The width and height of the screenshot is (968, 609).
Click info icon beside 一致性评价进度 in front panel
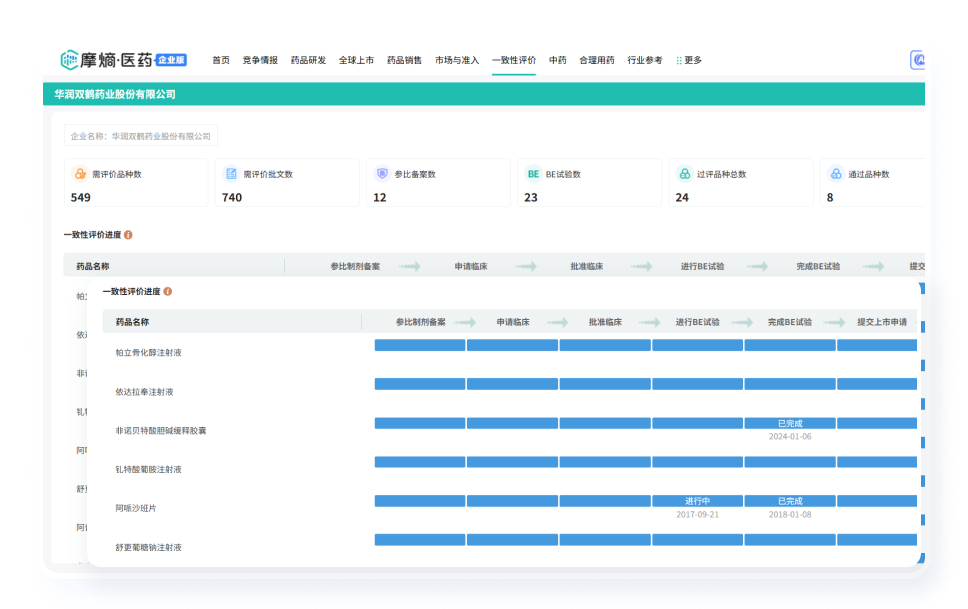[168, 292]
